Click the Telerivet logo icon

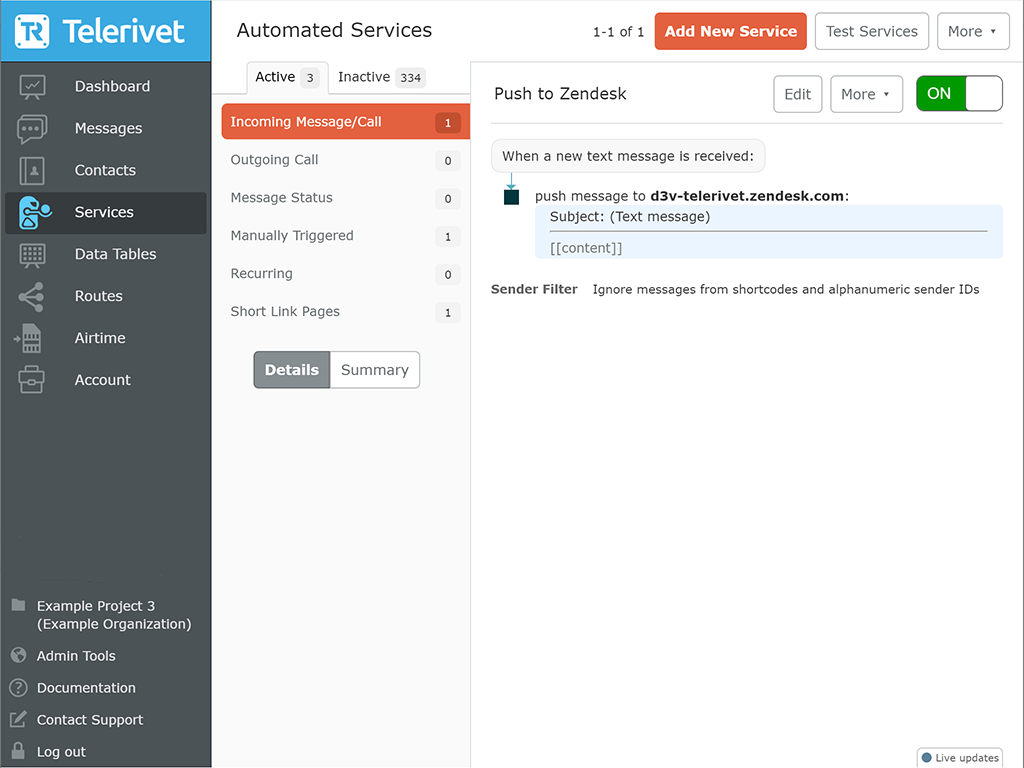(33, 31)
